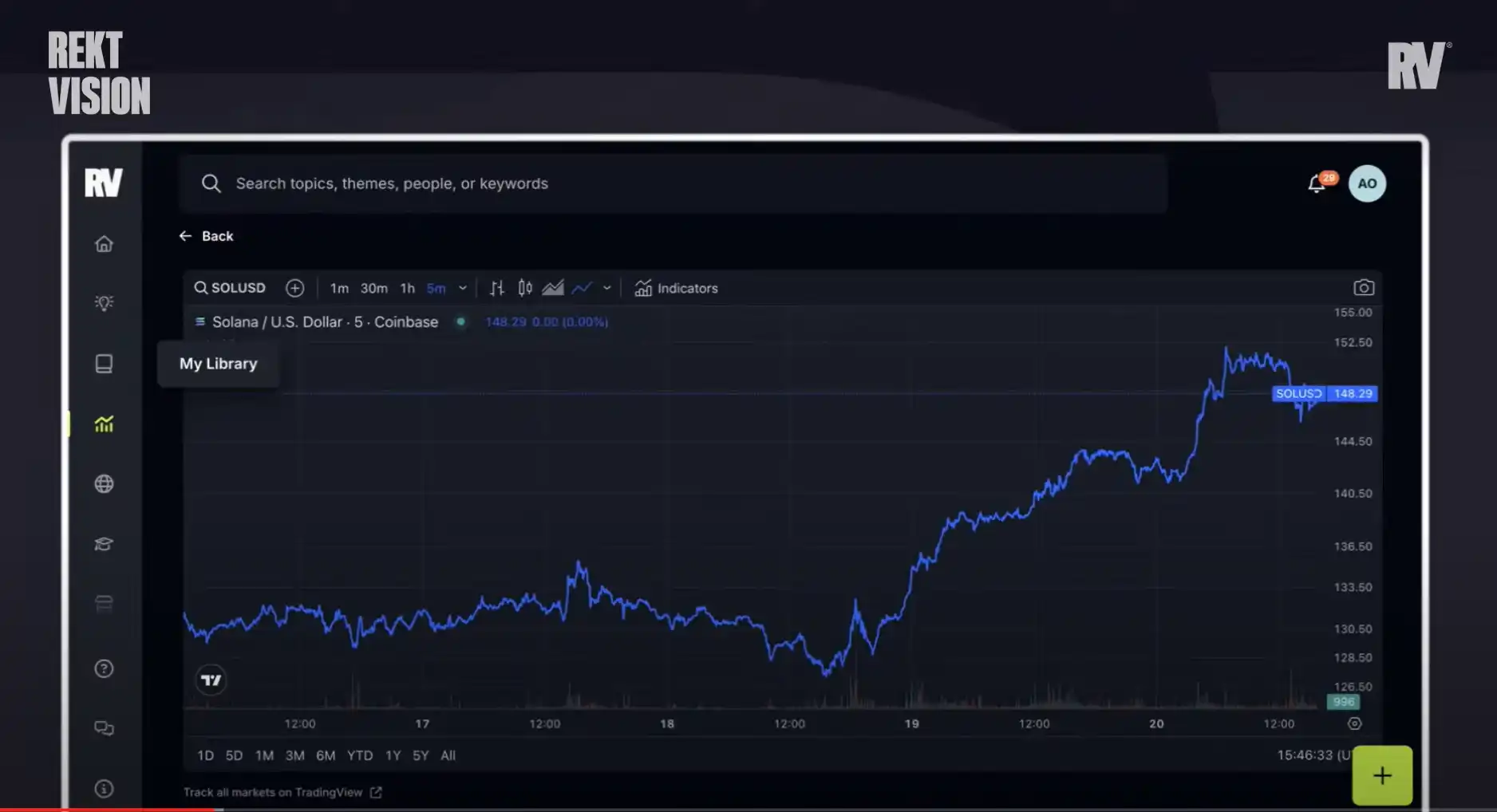The width and height of the screenshot is (1497, 812).
Task: Expand the time interval dropdown arrow
Action: pyautogui.click(x=462, y=288)
